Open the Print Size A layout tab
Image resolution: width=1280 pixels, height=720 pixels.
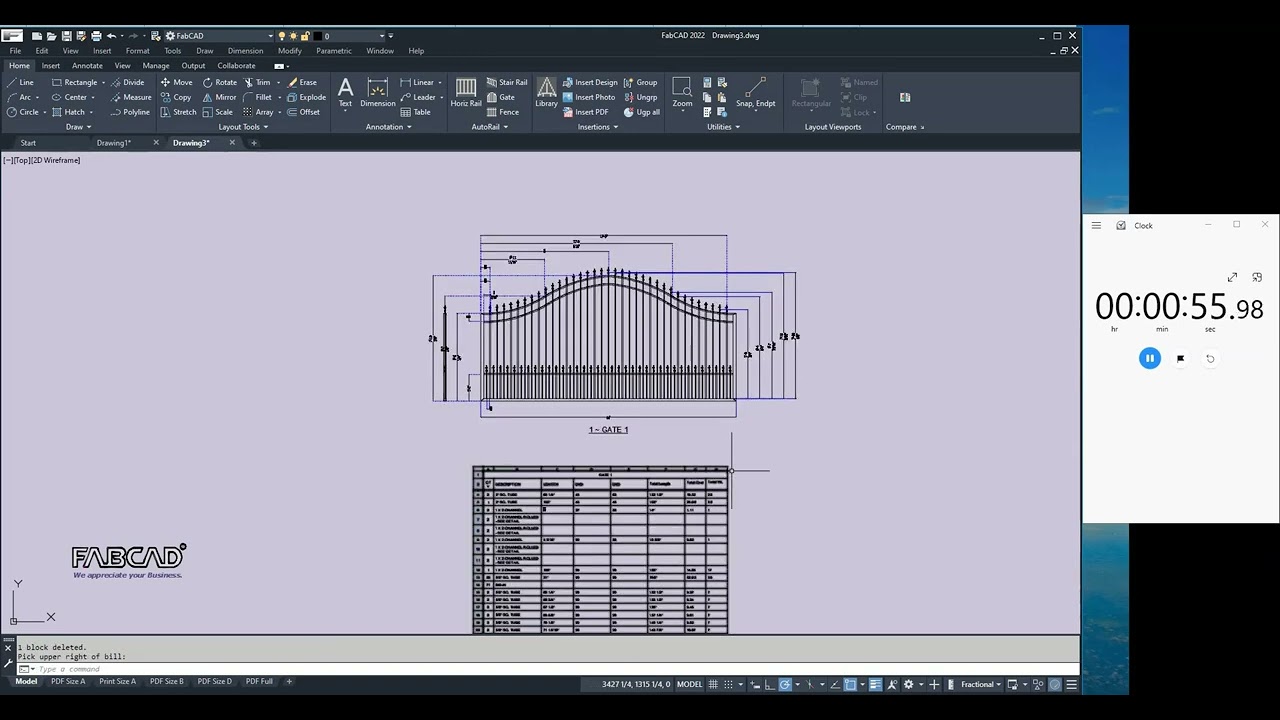[117, 681]
